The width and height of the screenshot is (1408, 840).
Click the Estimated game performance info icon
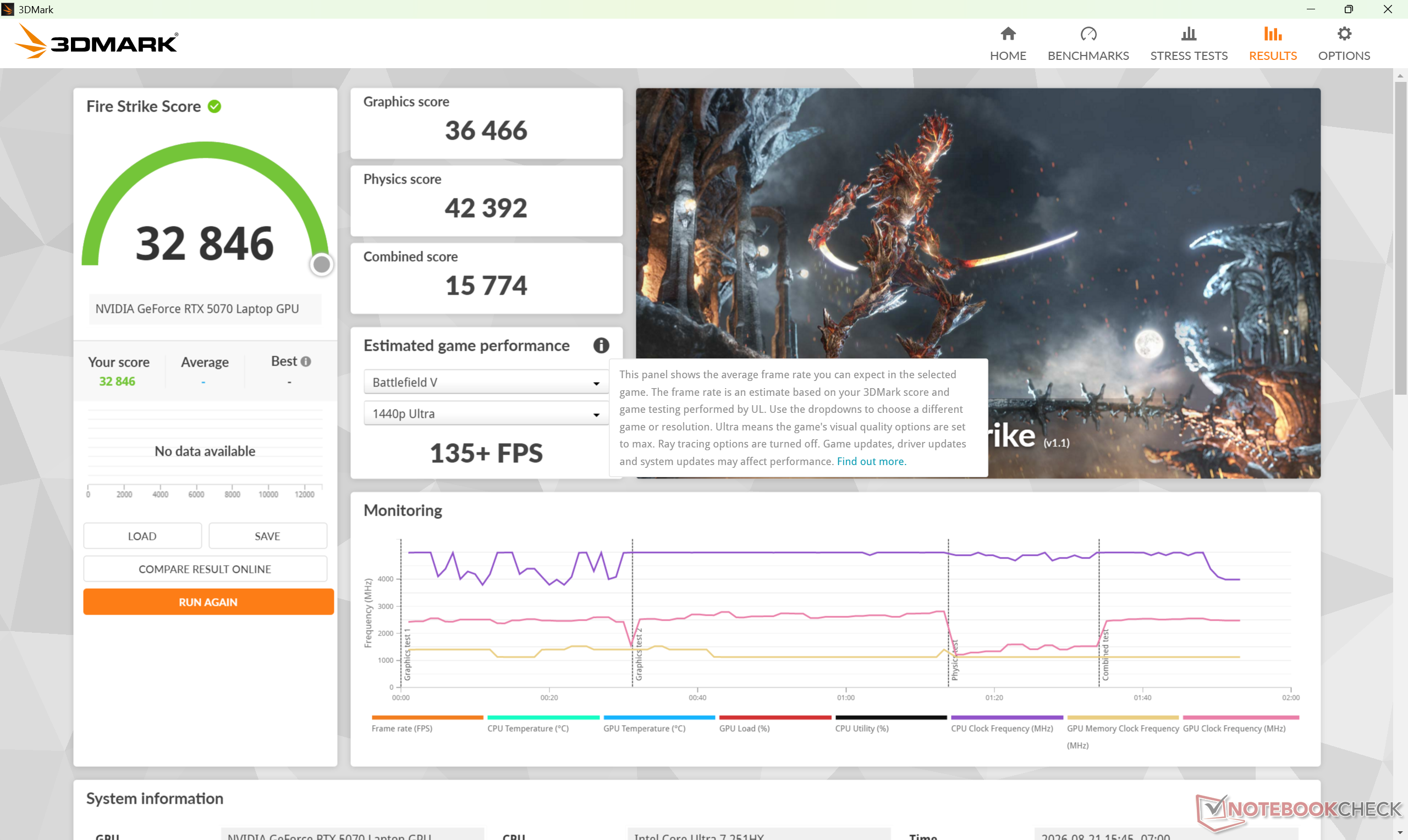pyautogui.click(x=601, y=345)
